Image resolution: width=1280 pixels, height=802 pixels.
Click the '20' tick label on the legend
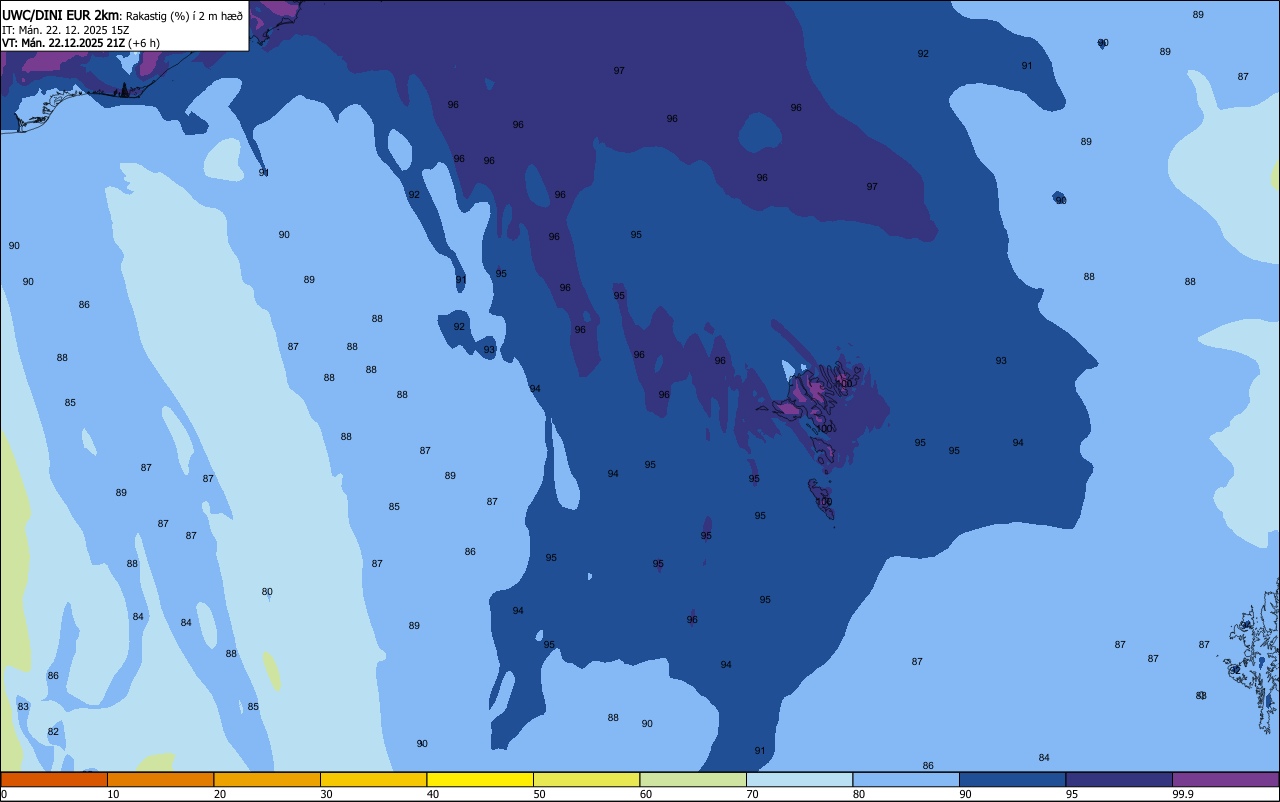pyautogui.click(x=220, y=794)
